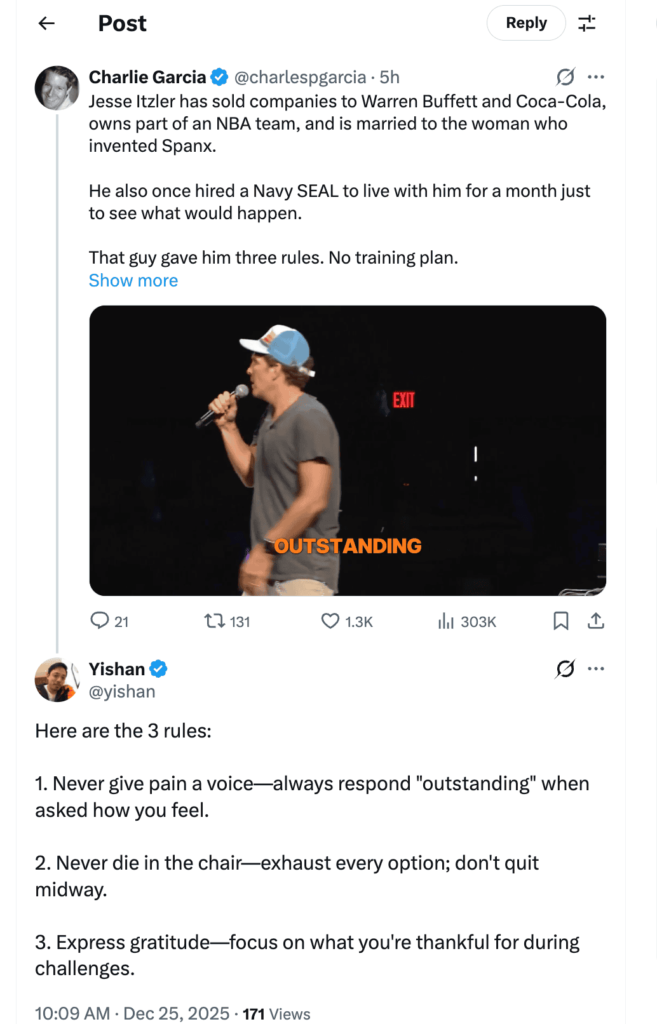Share Charlie Garcia's post
This screenshot has height=1024, width=657.
click(x=595, y=621)
